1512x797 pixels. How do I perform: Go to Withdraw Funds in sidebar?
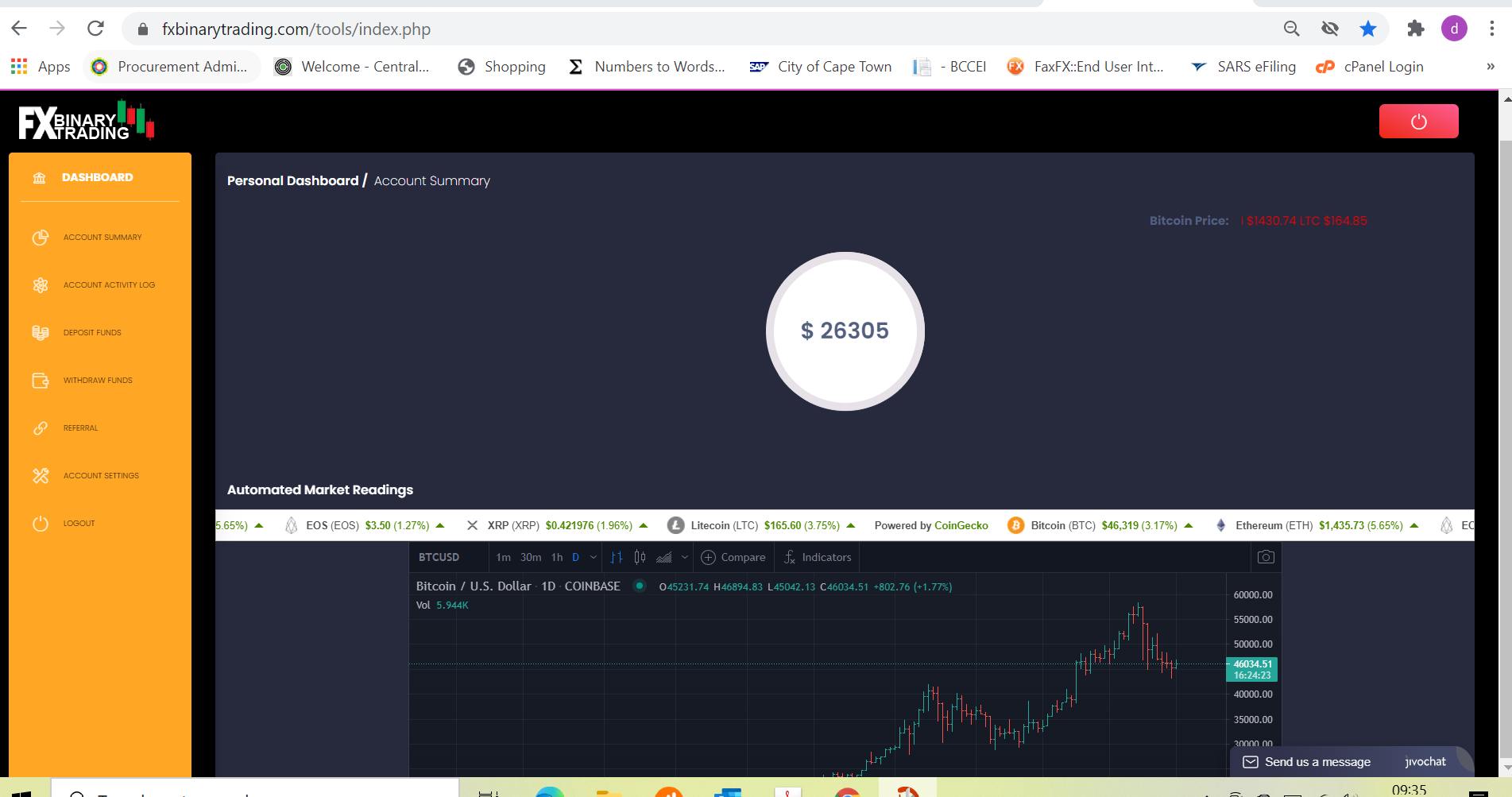[98, 381]
